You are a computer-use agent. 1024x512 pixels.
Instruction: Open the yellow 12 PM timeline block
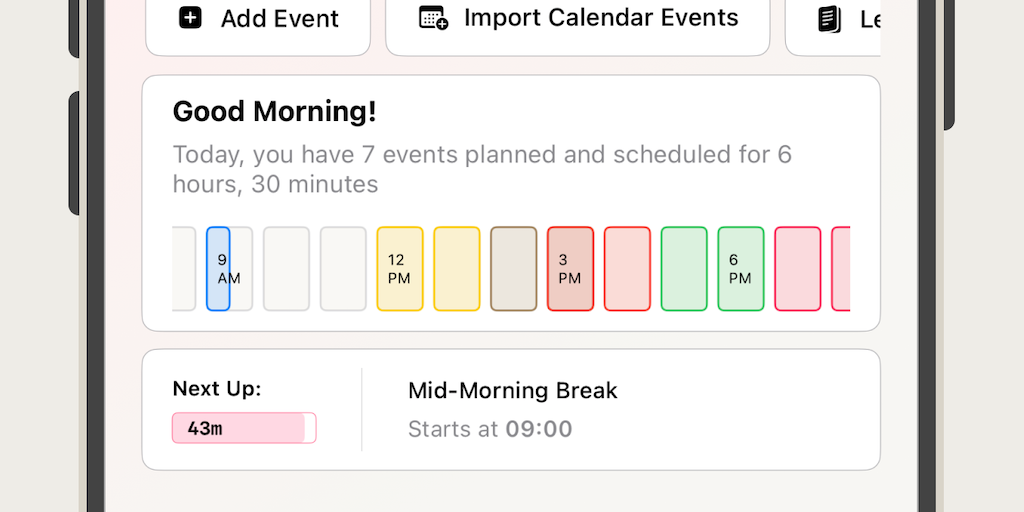click(400, 268)
